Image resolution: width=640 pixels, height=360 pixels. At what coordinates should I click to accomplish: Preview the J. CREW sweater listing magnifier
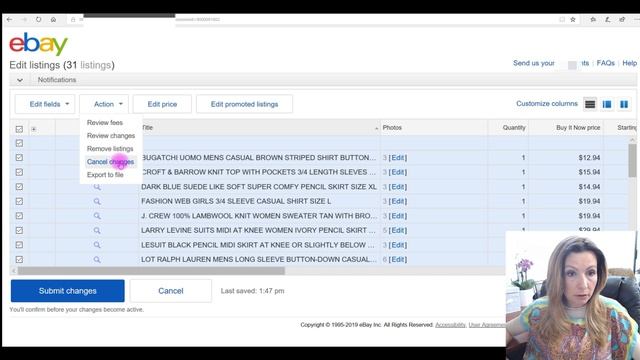pos(97,216)
